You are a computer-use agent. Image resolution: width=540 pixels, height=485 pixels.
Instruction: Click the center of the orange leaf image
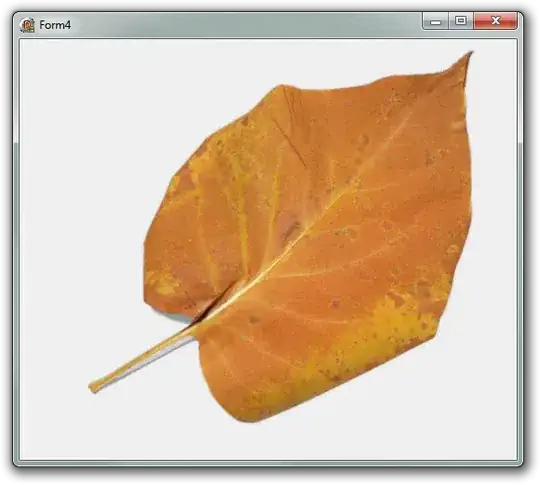tap(307, 238)
